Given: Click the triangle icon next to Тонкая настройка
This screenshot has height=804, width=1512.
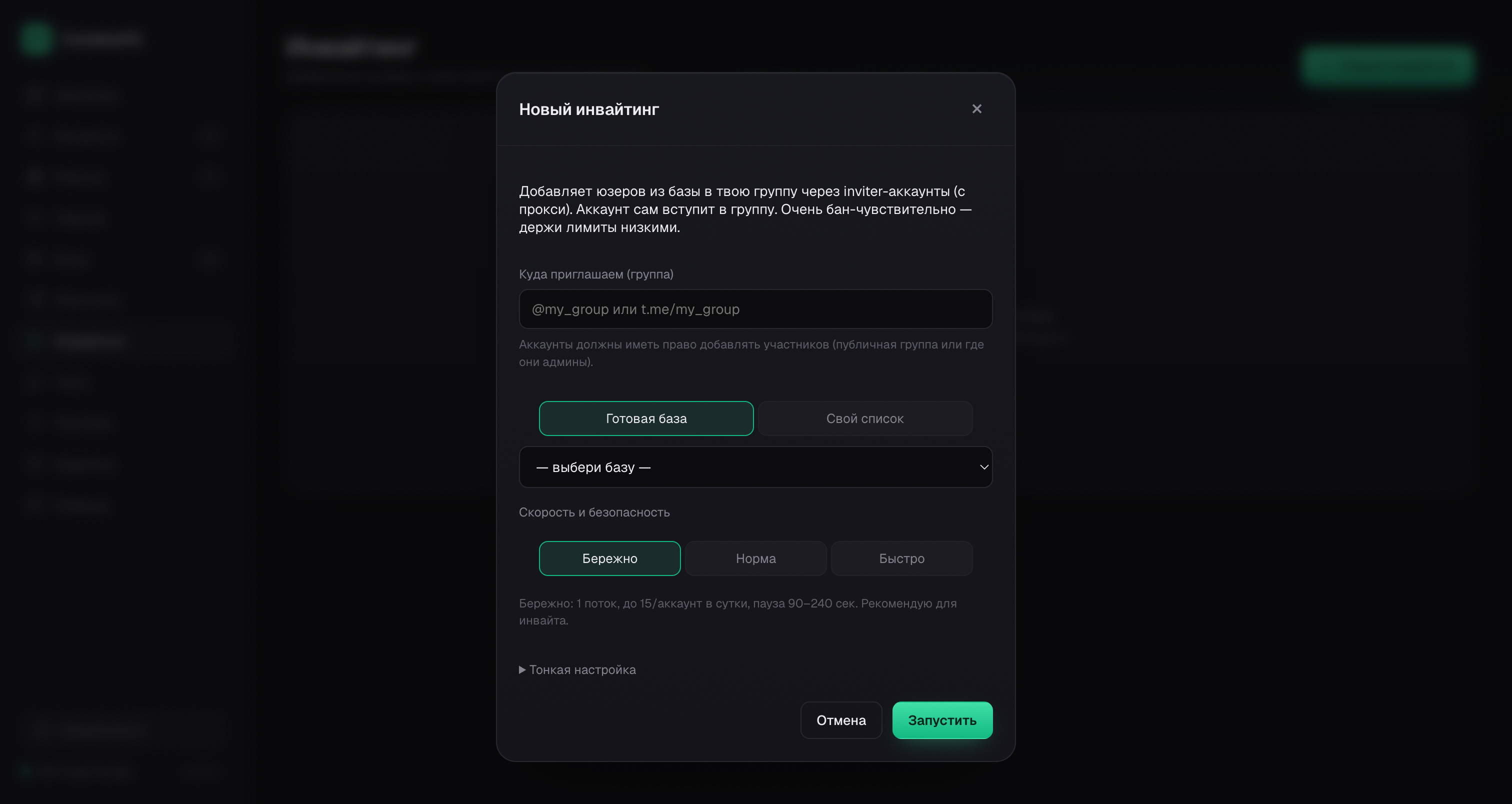Looking at the screenshot, I should (522, 669).
